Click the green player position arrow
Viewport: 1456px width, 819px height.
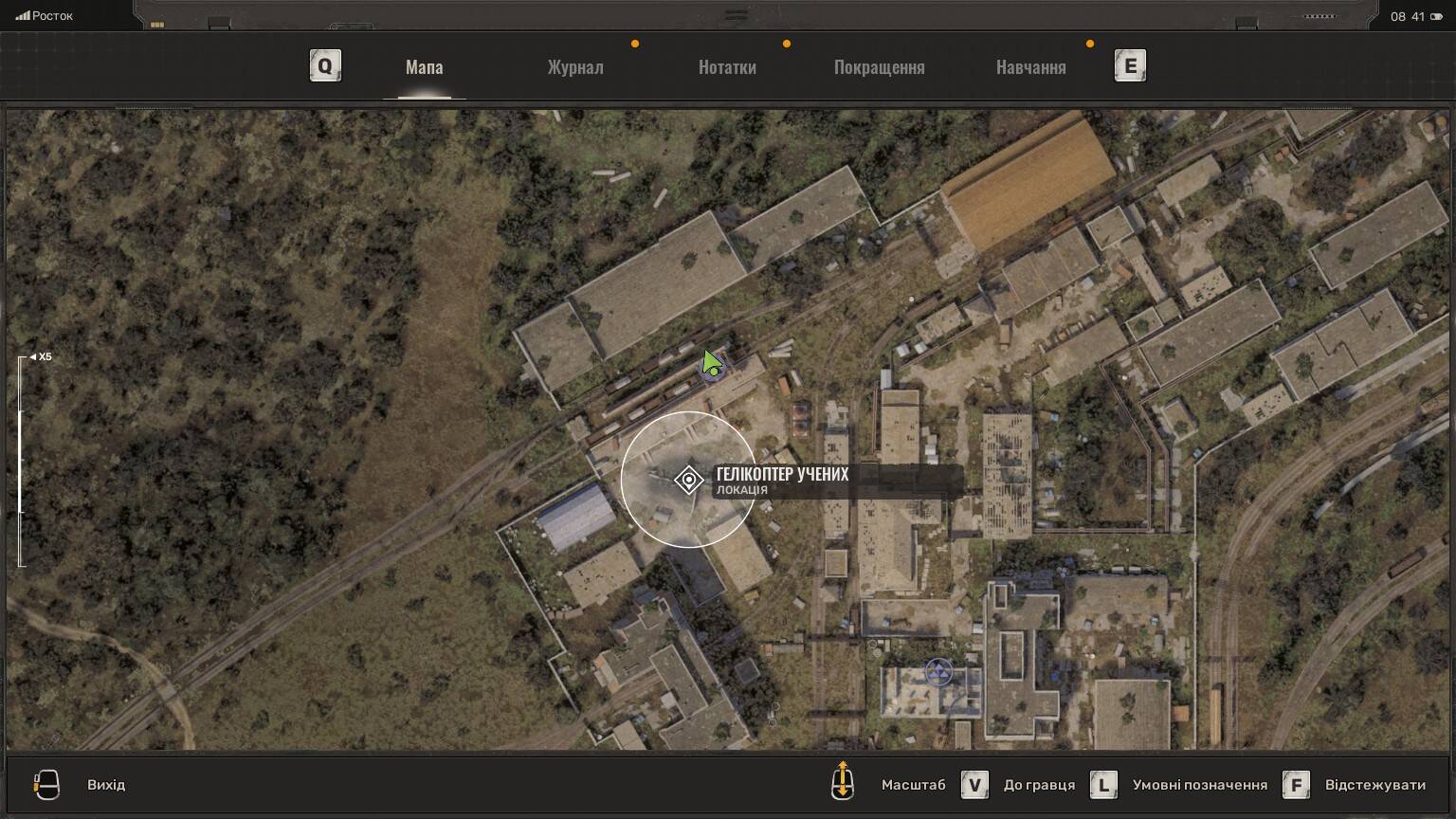pyautogui.click(x=712, y=364)
